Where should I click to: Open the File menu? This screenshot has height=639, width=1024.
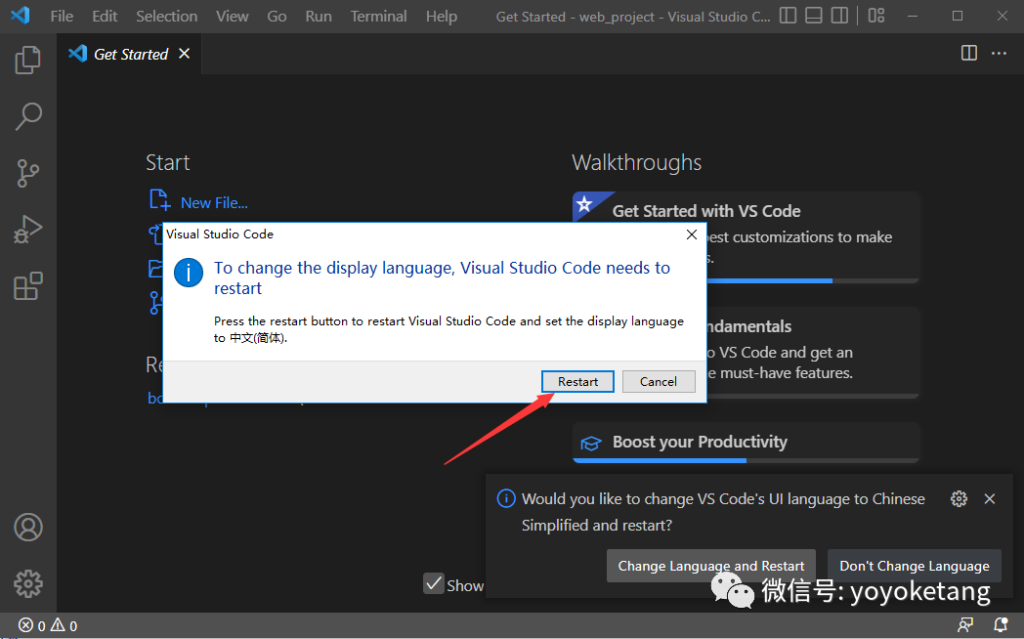coord(61,16)
